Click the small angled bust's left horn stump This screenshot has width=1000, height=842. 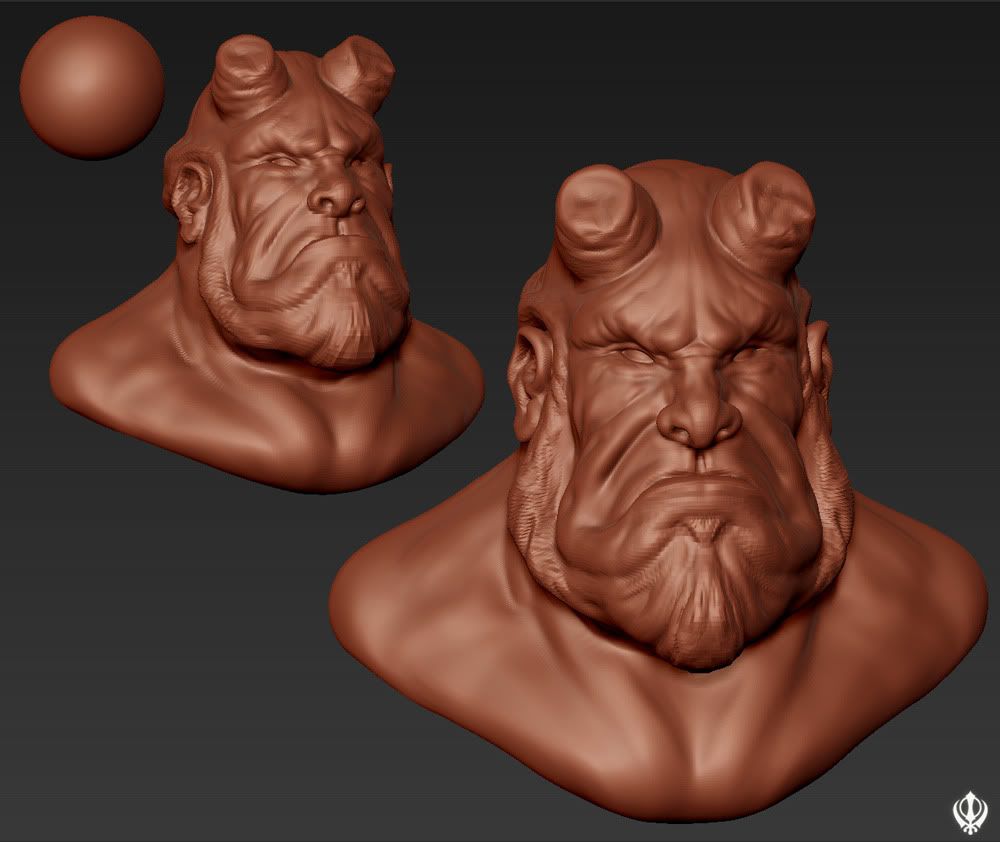[246, 73]
